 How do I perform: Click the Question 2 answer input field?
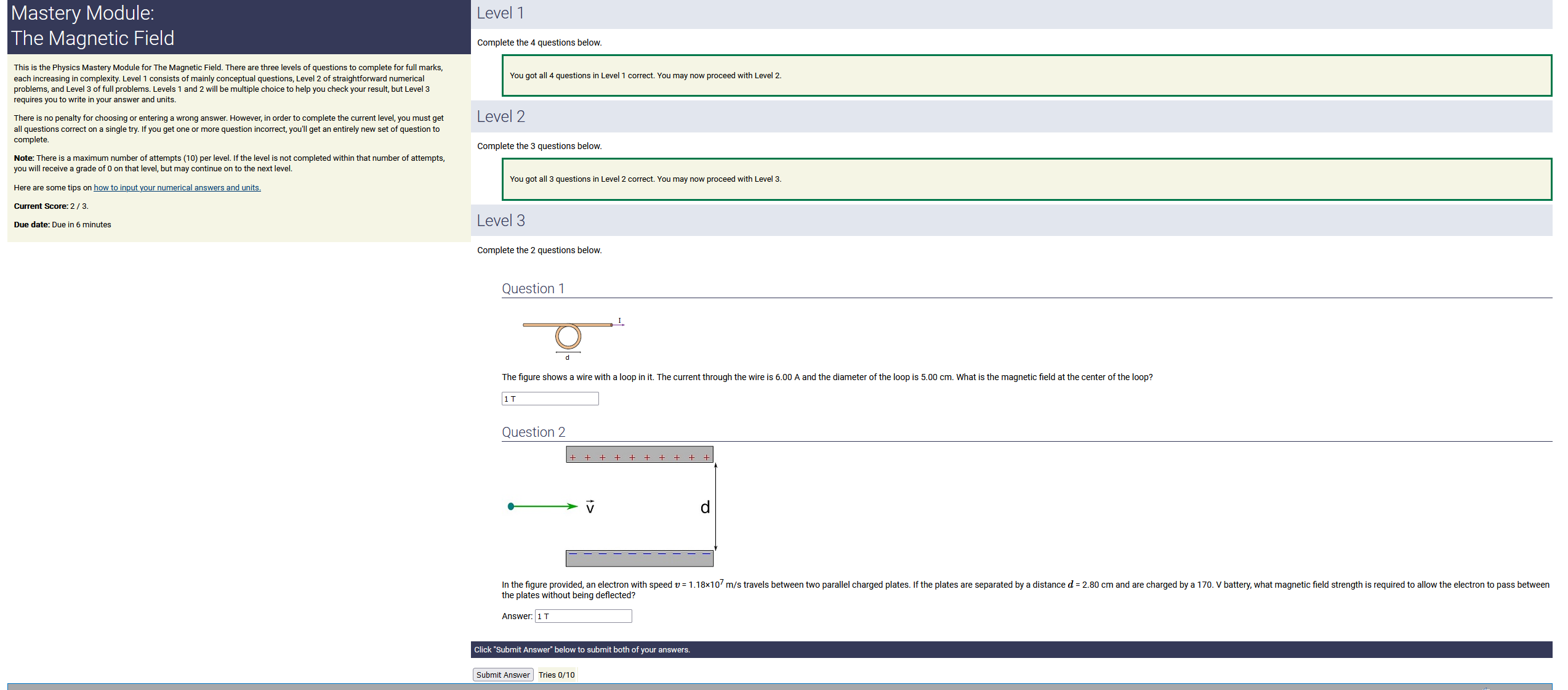coord(583,616)
